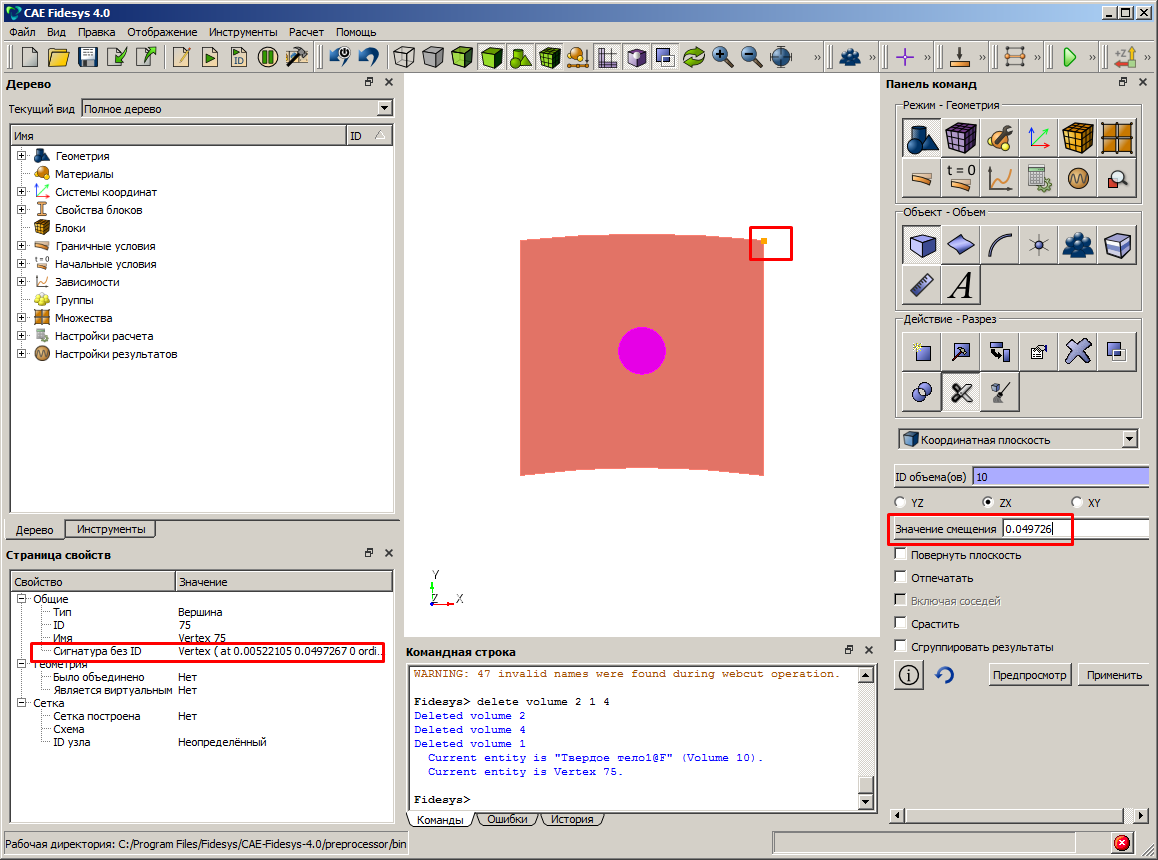Open the coordinate system axes mode
Viewport: 1158px width, 860px height.
pyautogui.click(x=1039, y=138)
